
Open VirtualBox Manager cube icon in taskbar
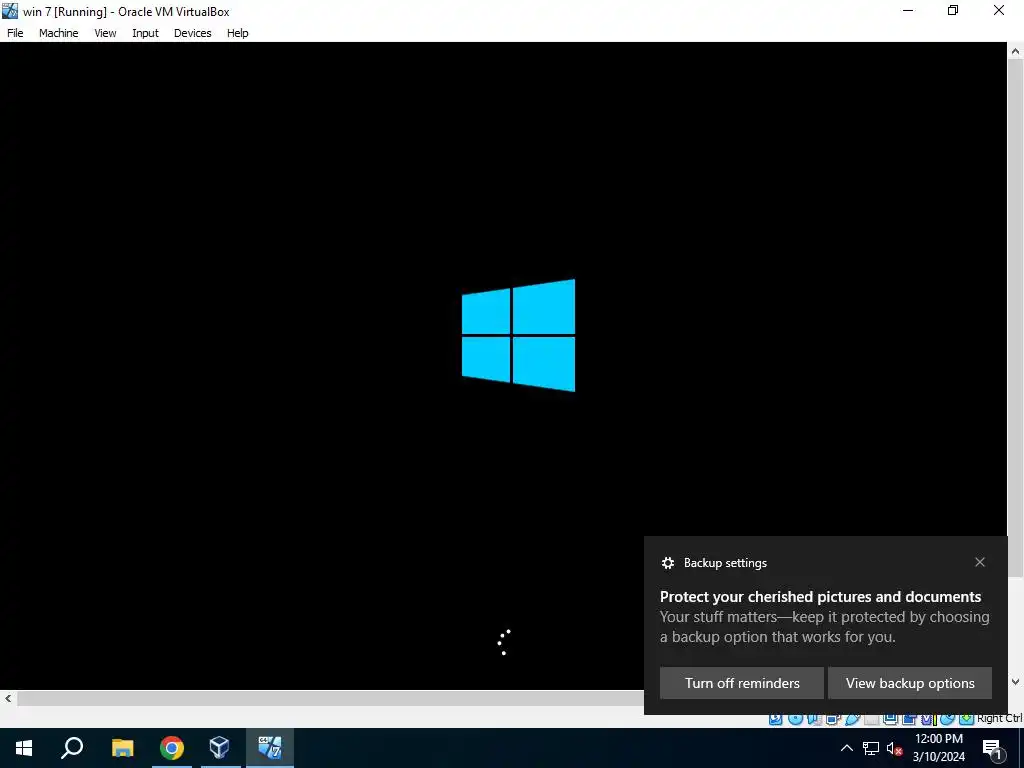tap(219, 748)
